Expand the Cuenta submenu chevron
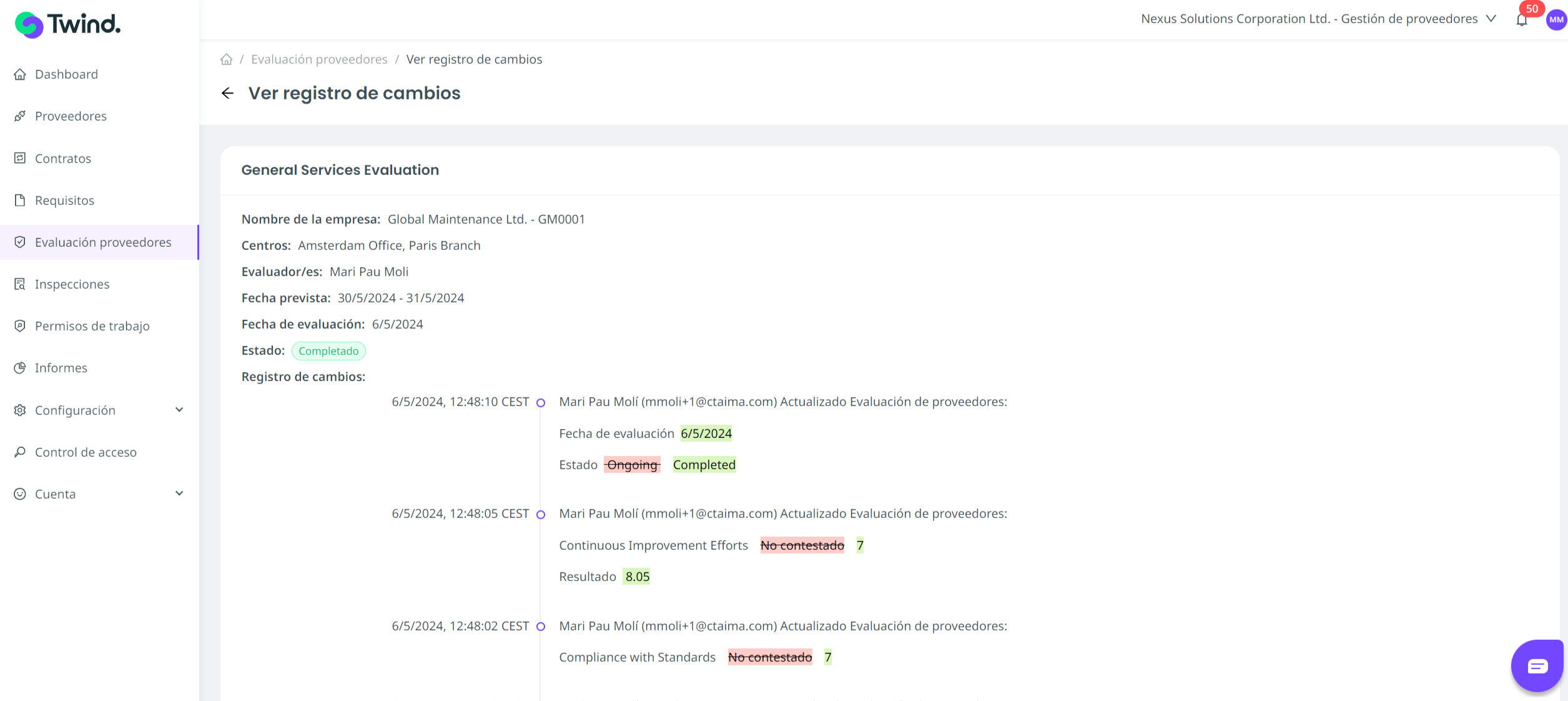Viewport: 1568px width, 701px height. (x=179, y=494)
